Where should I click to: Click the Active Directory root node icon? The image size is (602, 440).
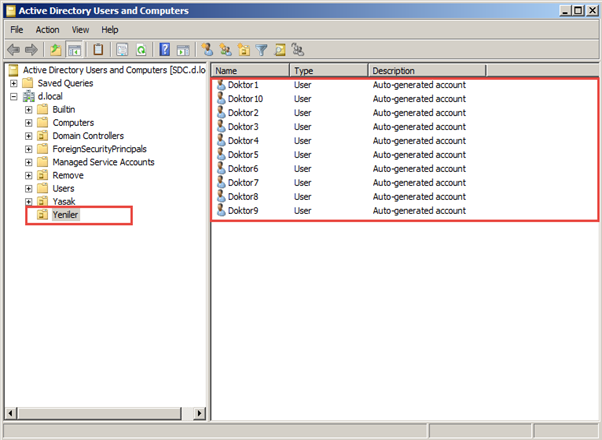pos(13,70)
